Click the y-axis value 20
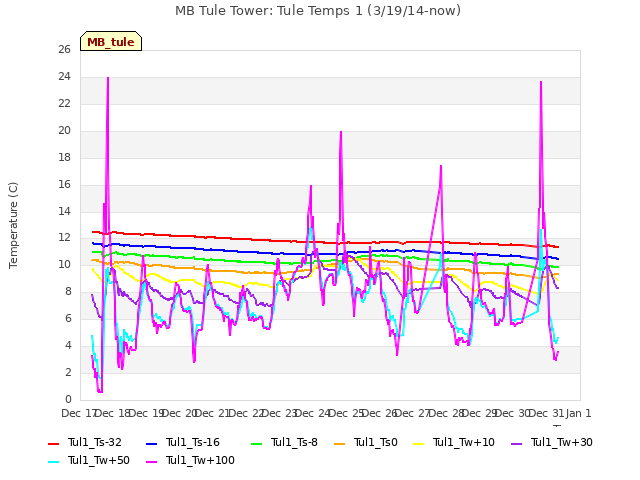The width and height of the screenshot is (640, 480). click(x=64, y=131)
